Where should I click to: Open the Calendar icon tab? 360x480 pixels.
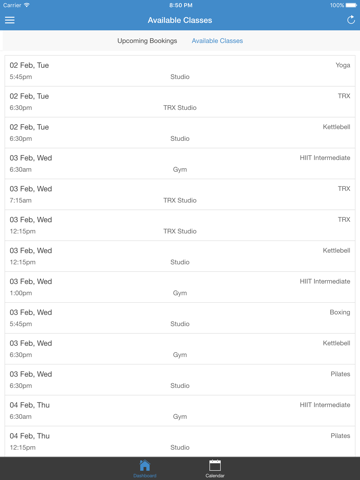[x=215, y=468]
